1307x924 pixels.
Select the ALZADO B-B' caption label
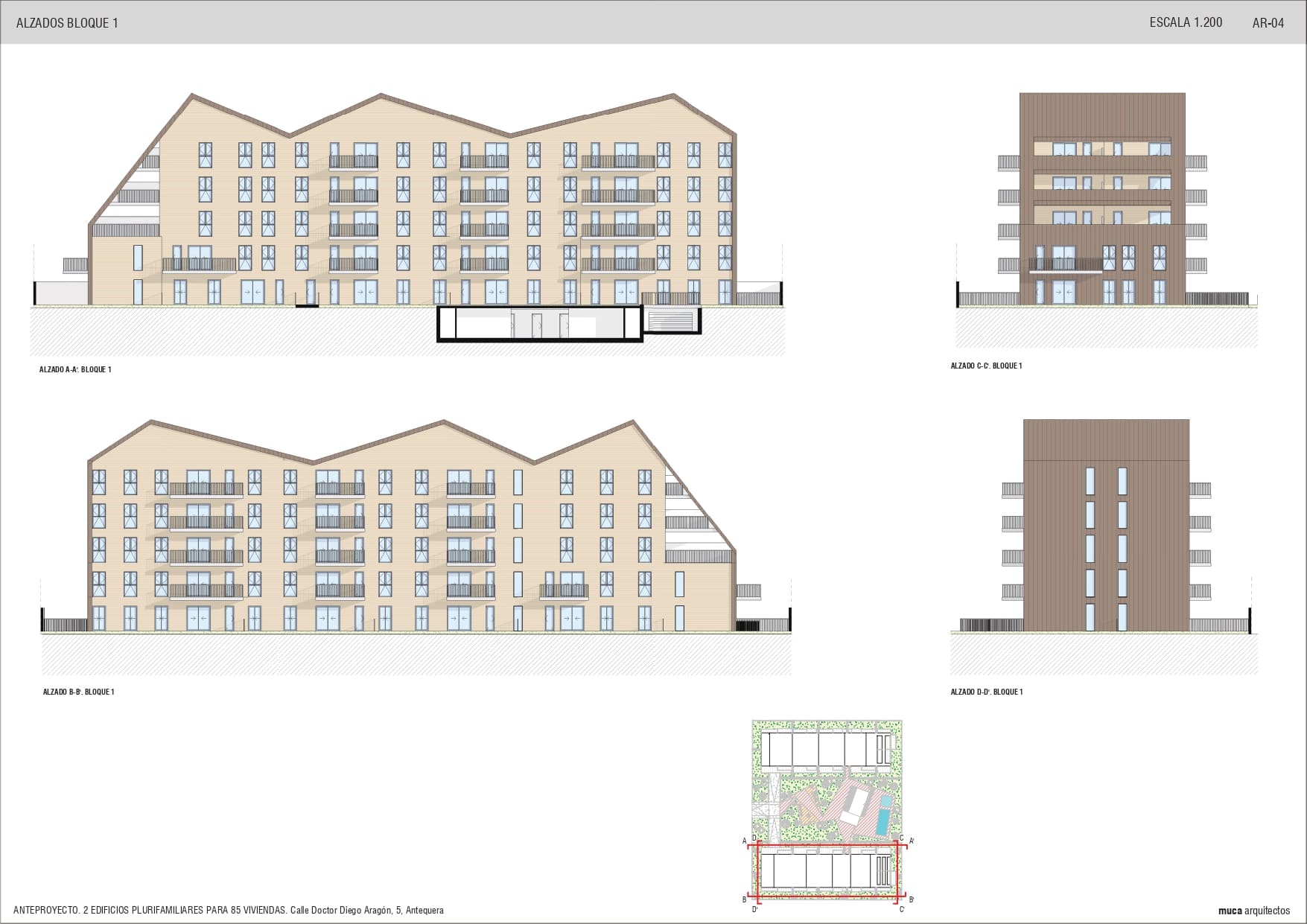[78, 692]
